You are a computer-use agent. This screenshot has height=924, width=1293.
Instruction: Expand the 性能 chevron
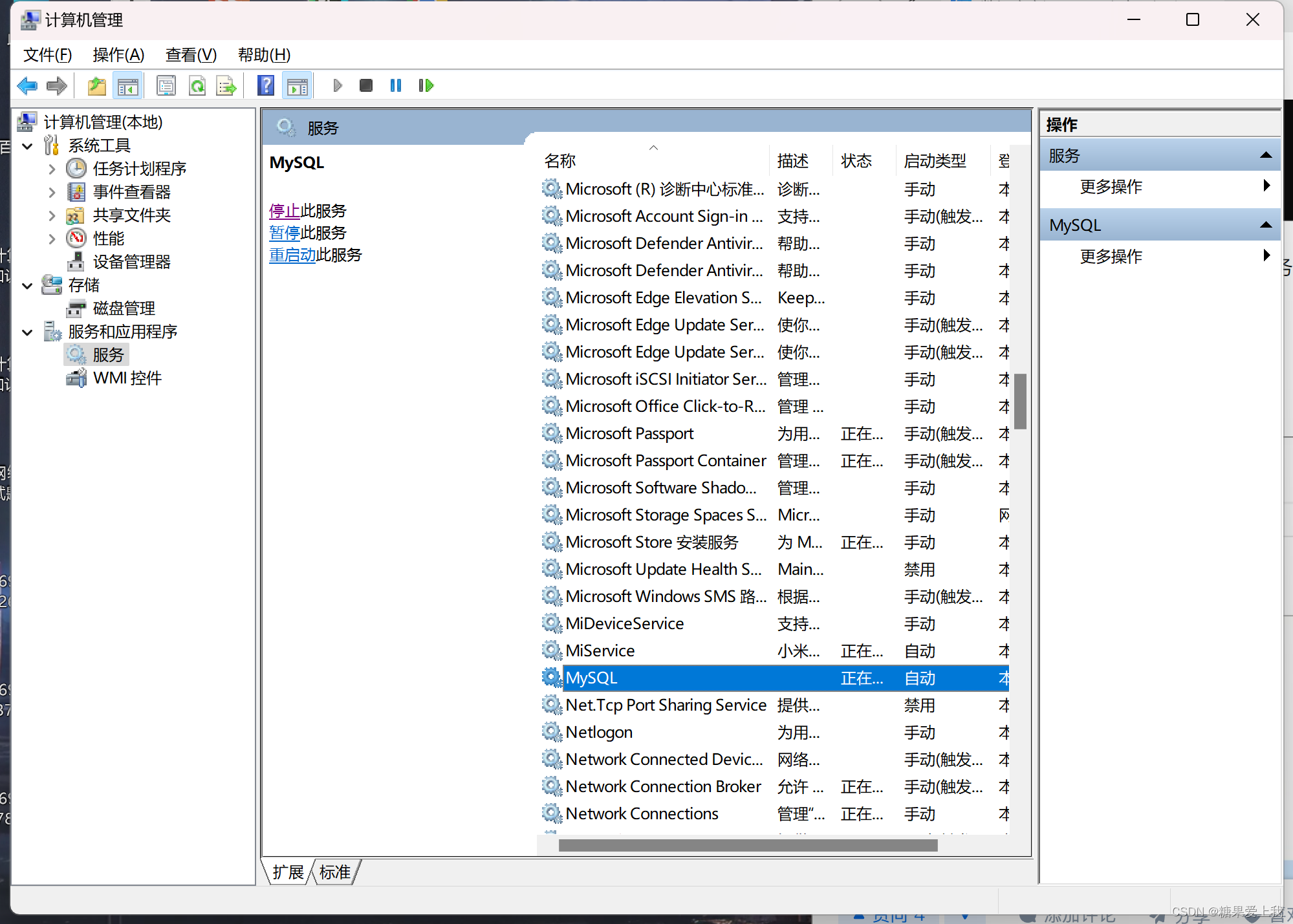click(x=52, y=239)
